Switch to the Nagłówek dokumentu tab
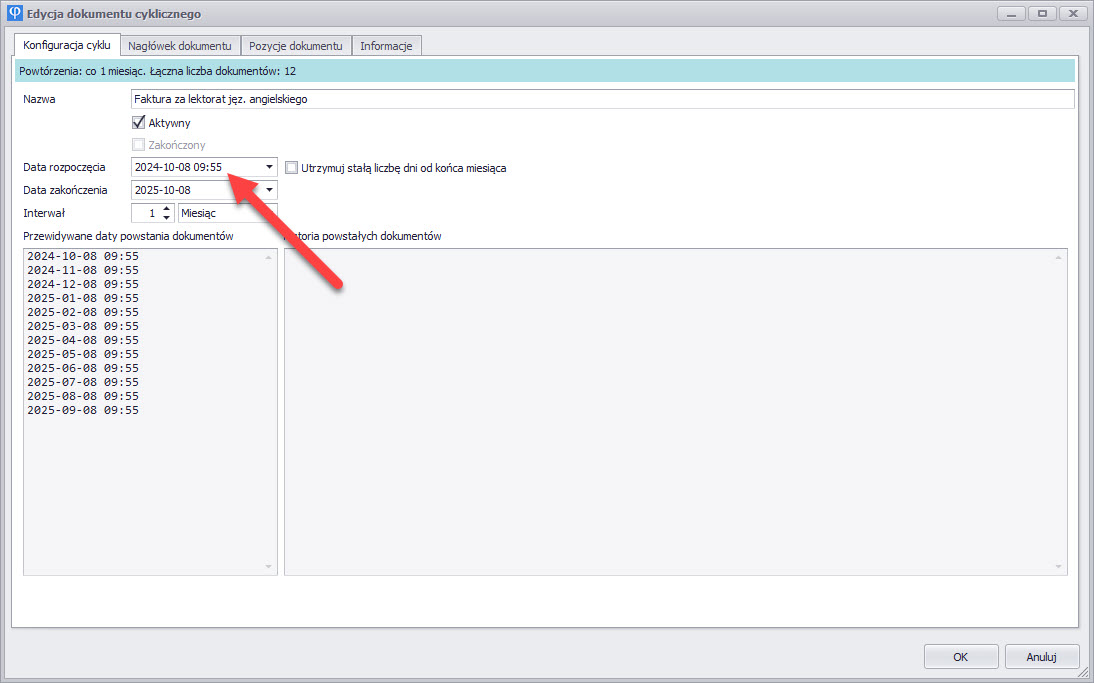Image resolution: width=1094 pixels, height=683 pixels. point(180,46)
